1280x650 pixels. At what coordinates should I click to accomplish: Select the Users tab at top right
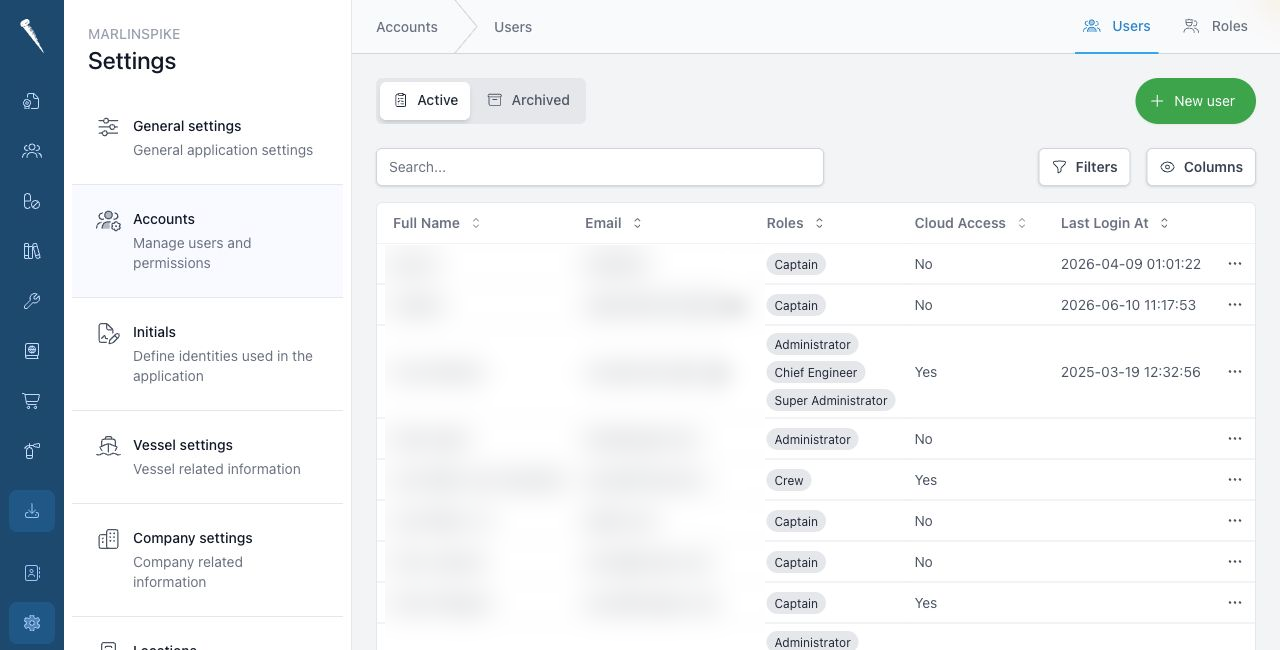tap(1116, 27)
